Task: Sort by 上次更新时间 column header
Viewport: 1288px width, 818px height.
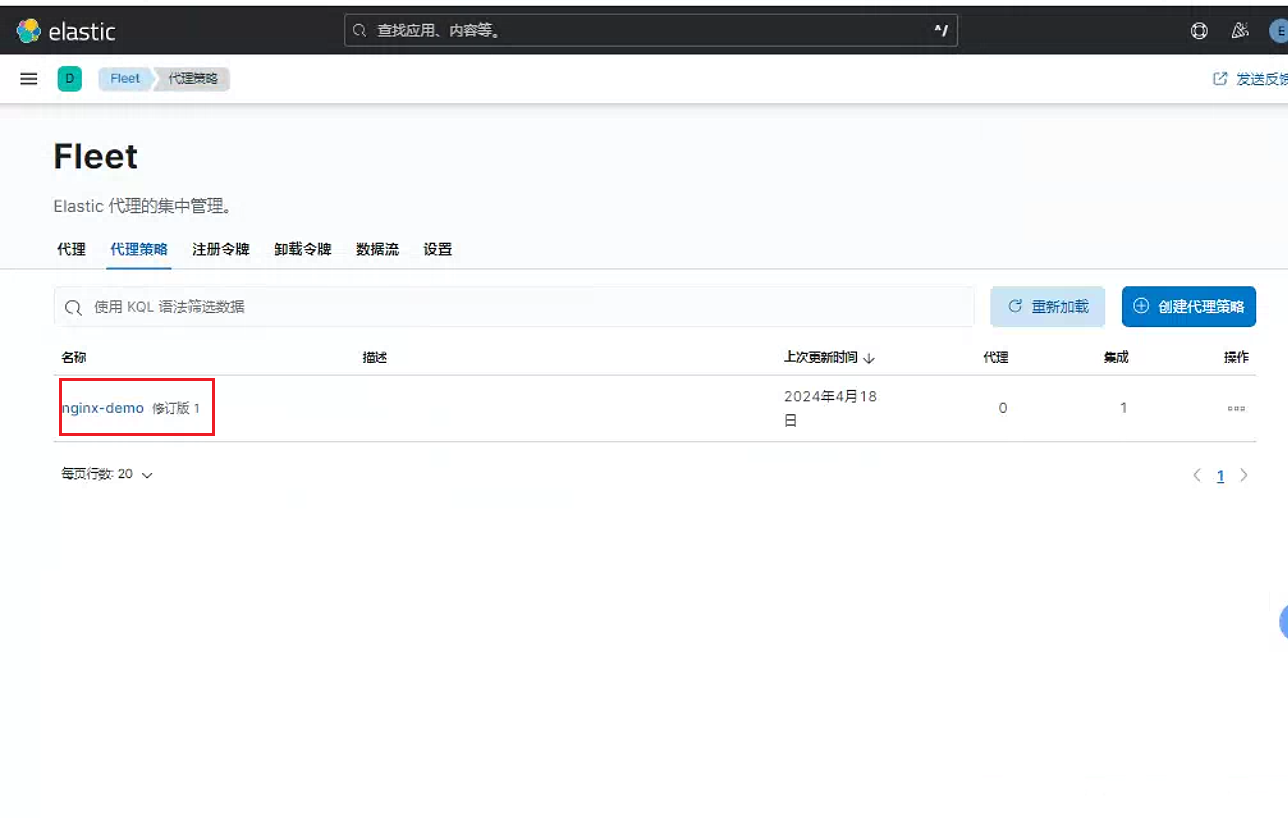Action: click(829, 357)
